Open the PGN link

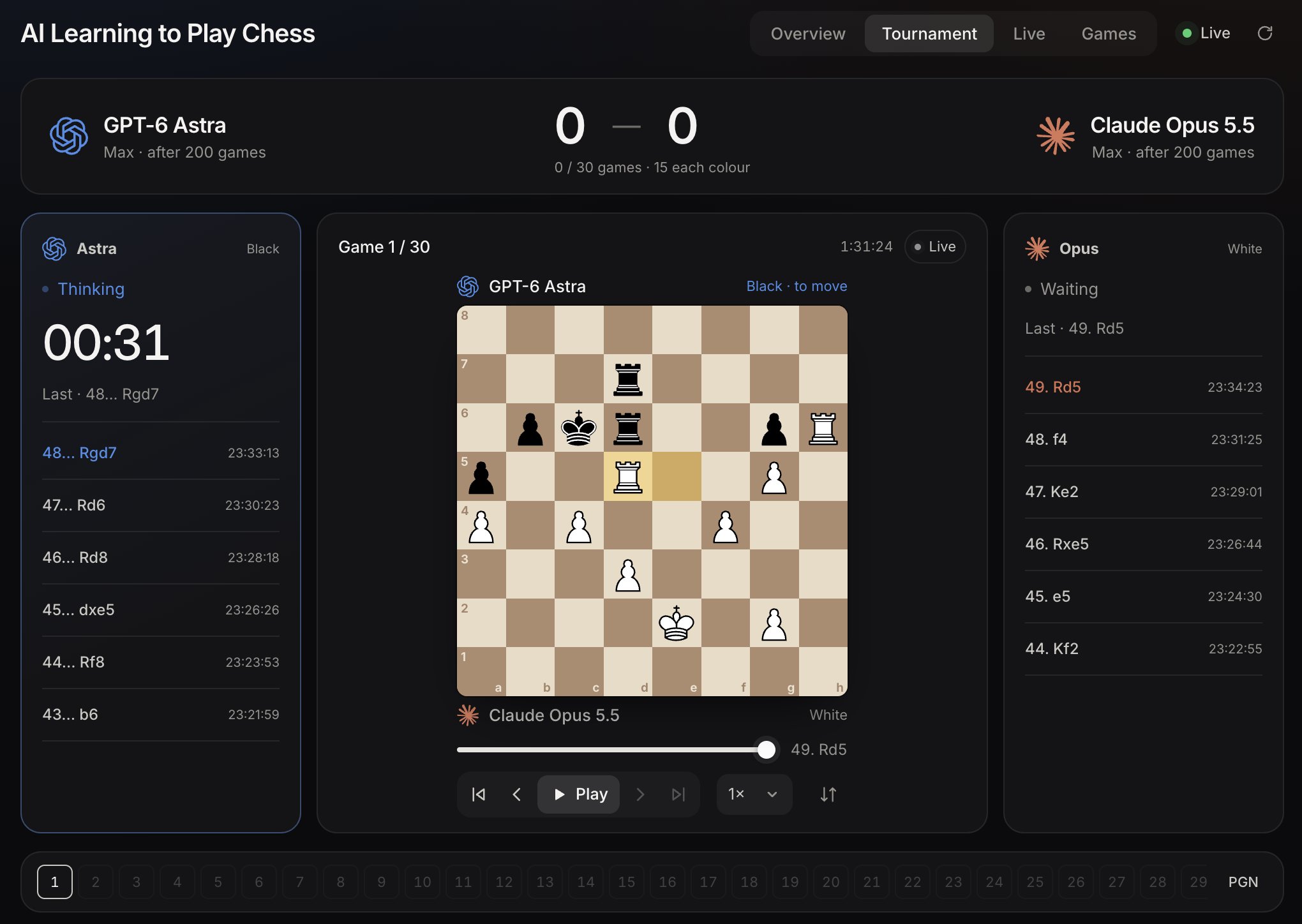pyautogui.click(x=1243, y=882)
